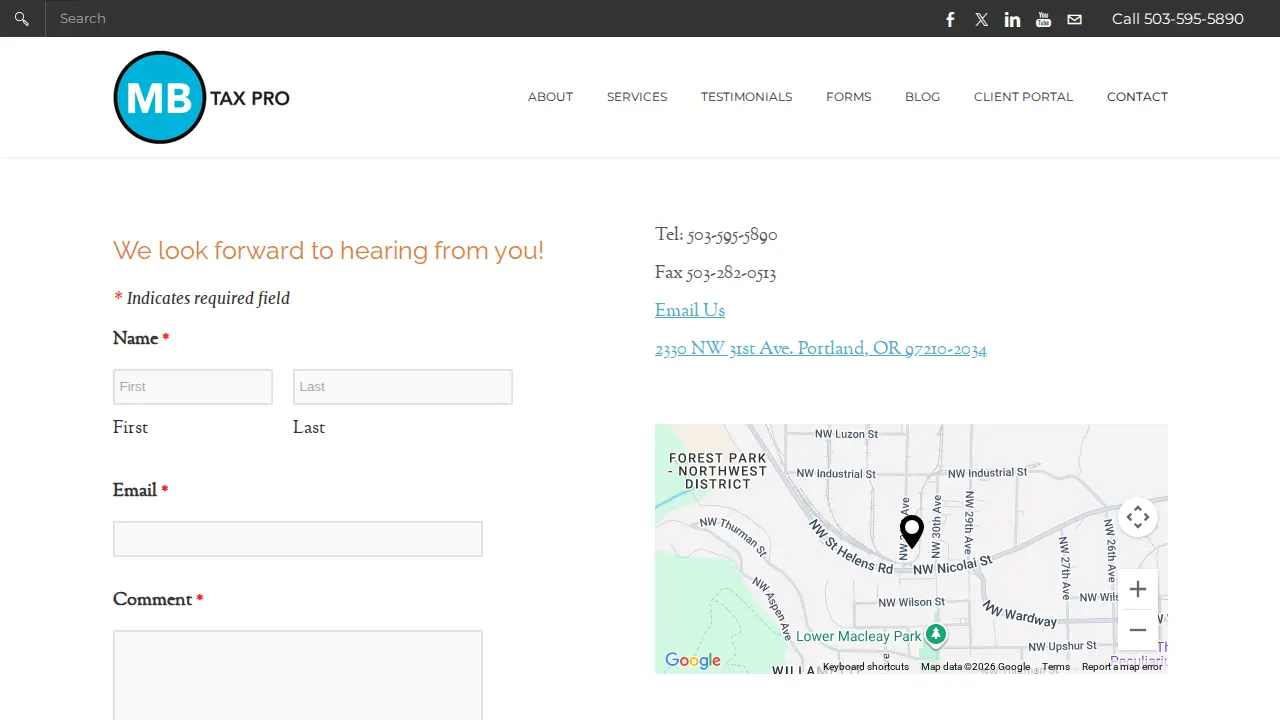Click the Google logo on the map
Viewport: 1280px width, 720px height.
tap(693, 661)
